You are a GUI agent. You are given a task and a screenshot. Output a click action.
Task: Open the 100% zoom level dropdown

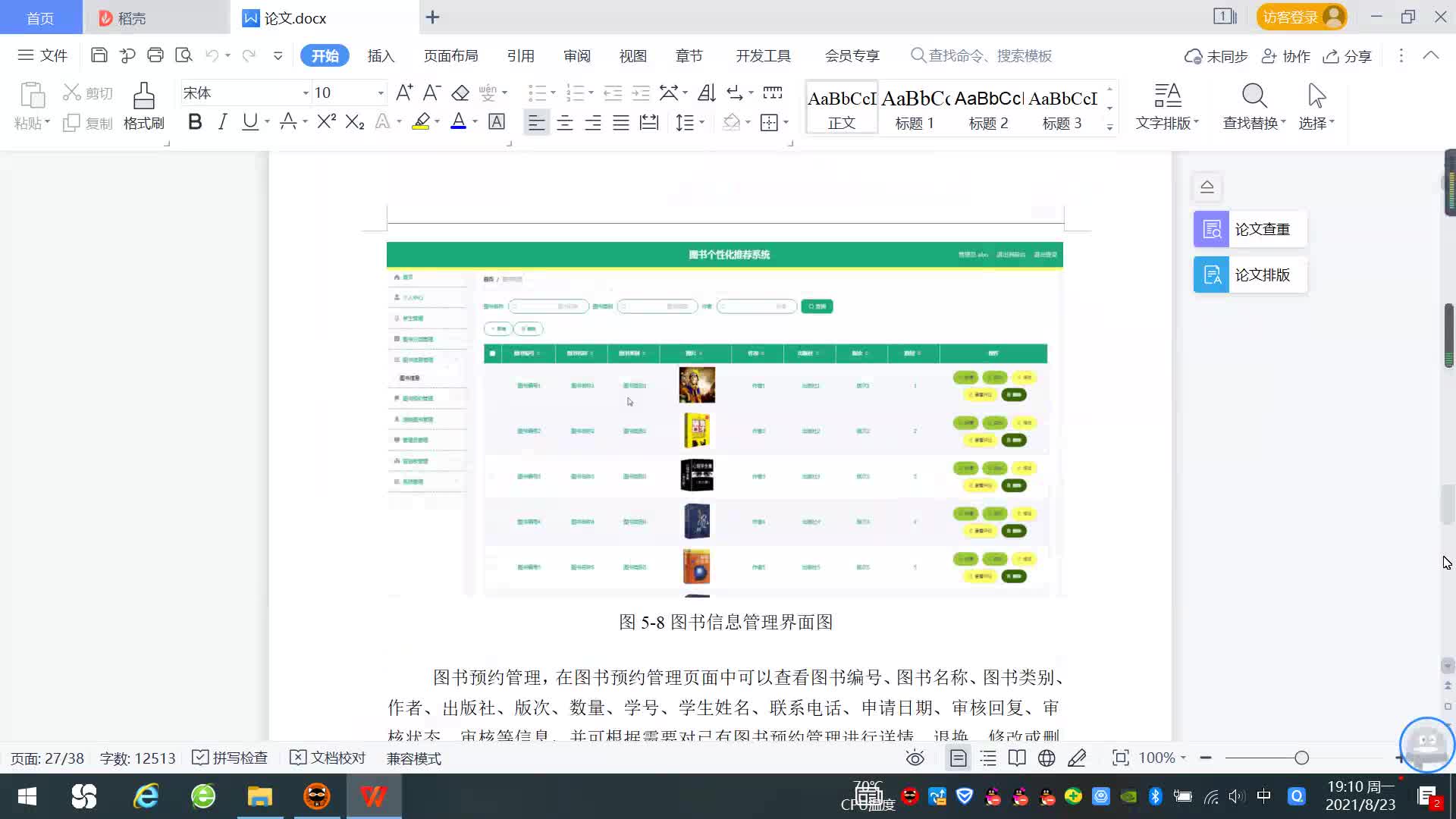click(1163, 758)
